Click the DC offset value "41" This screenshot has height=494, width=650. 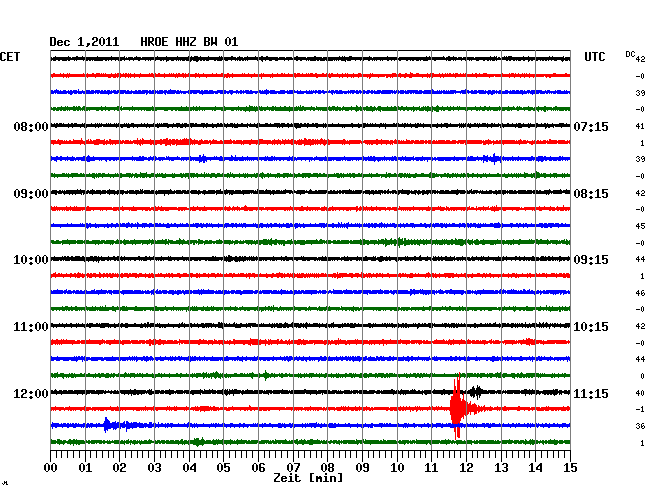[x=640, y=126]
